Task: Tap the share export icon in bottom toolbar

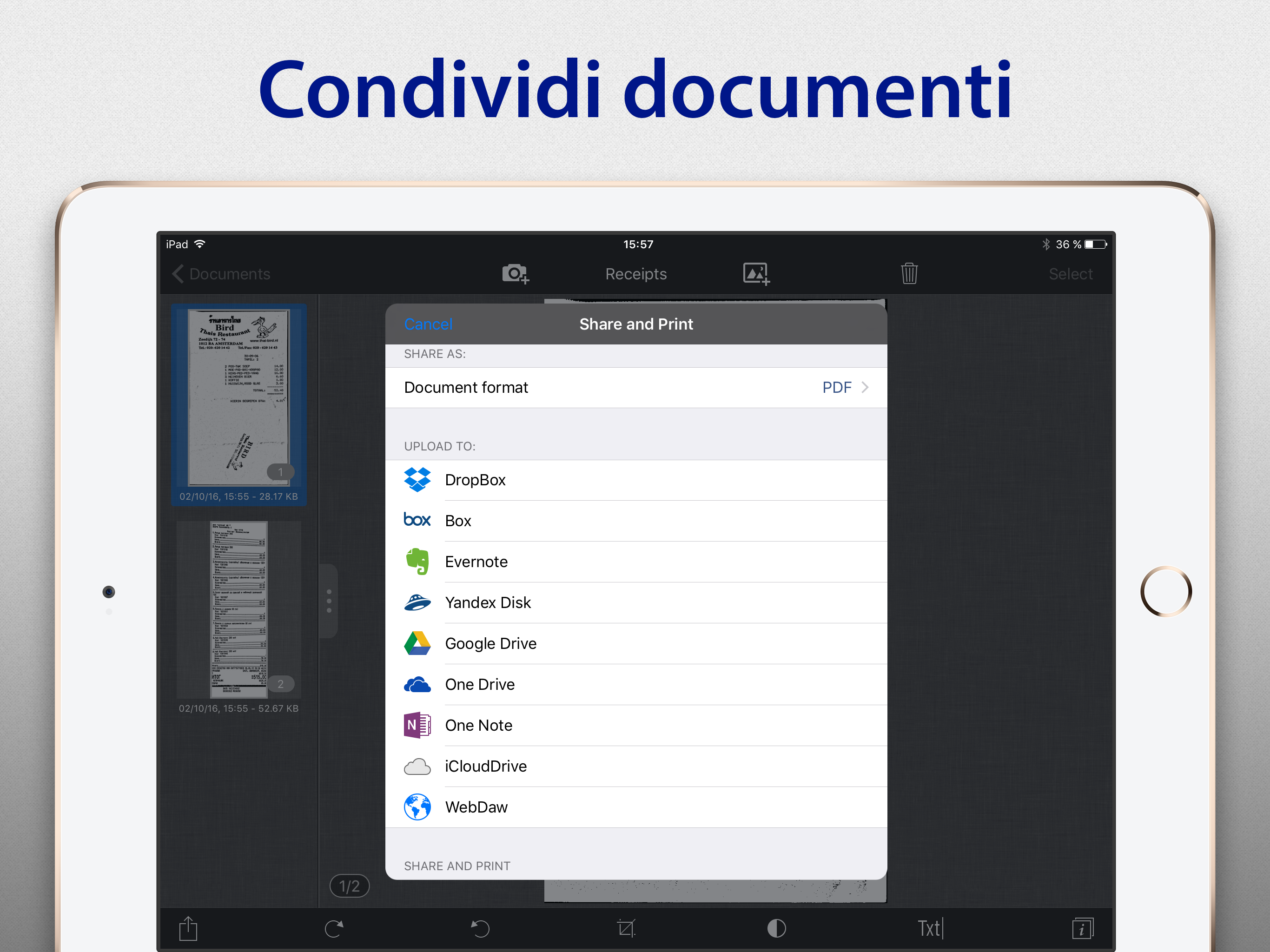Action: tap(188, 928)
